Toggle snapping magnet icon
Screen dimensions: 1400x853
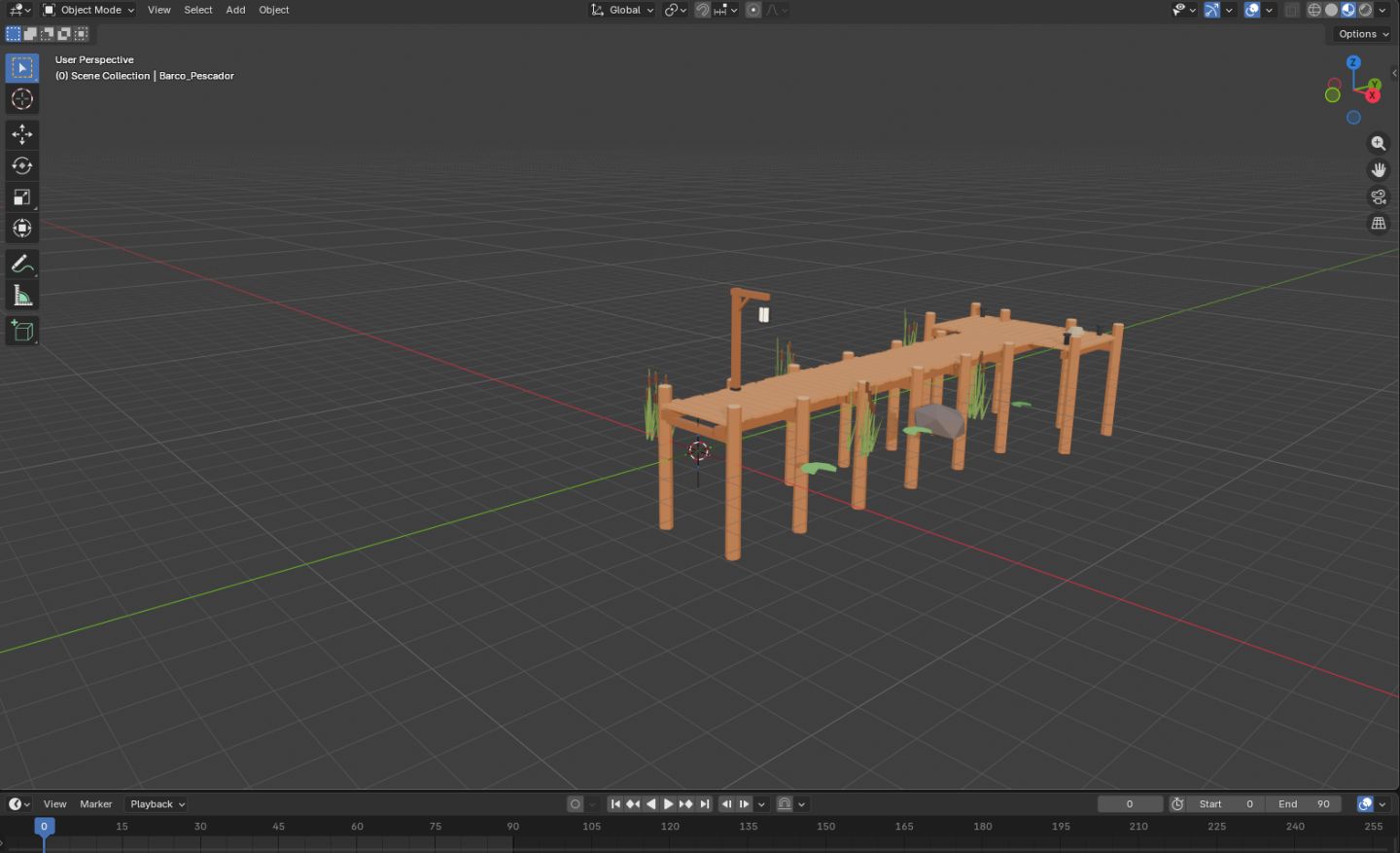tap(702, 10)
